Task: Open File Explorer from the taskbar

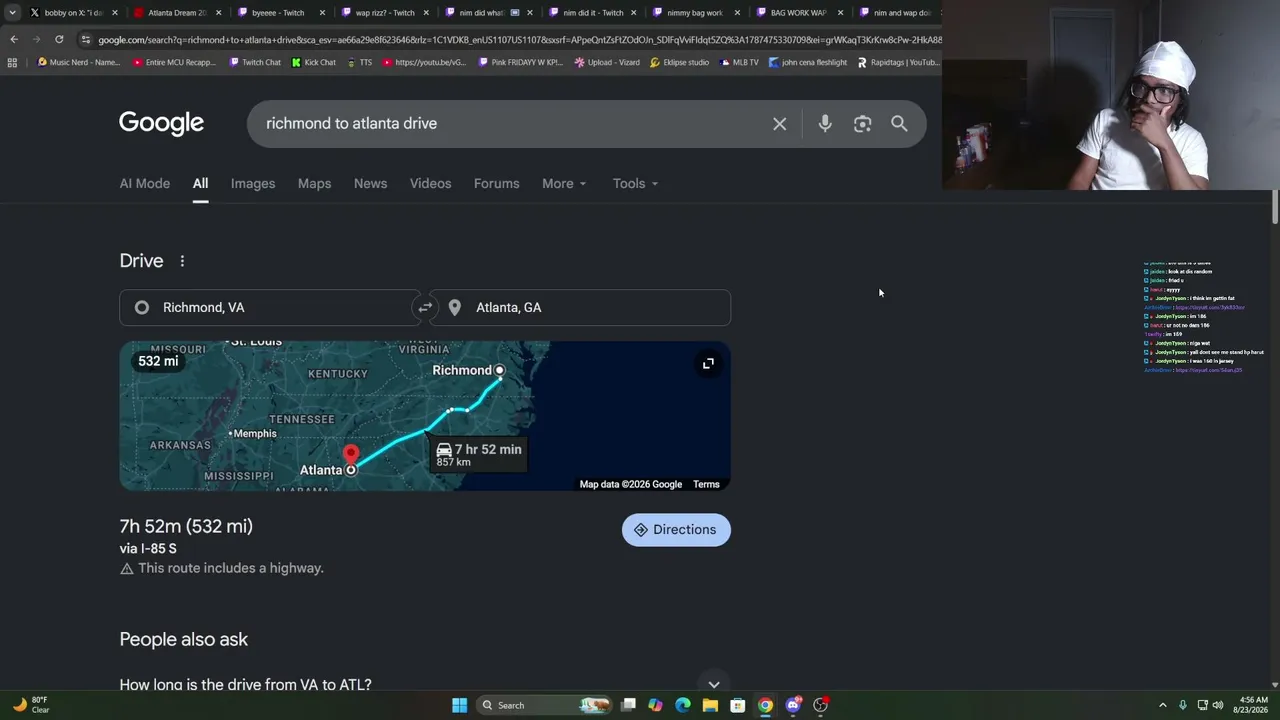Action: 710,705
